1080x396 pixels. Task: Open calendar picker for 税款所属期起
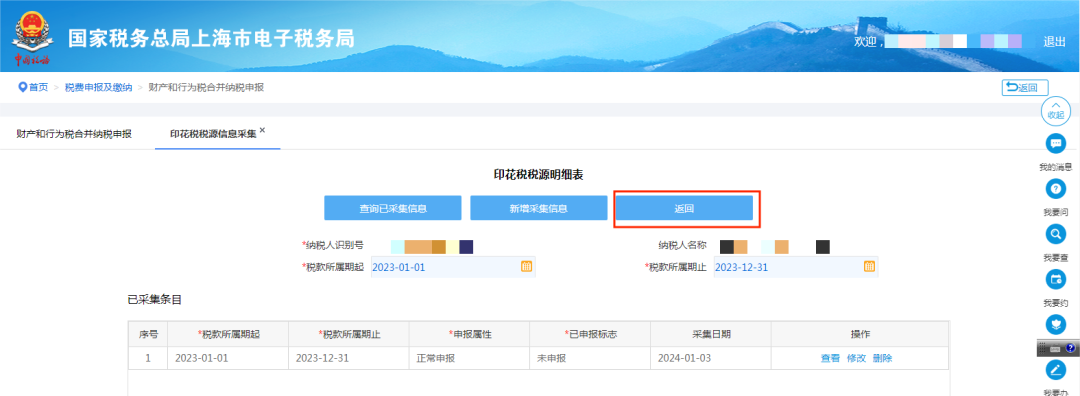tap(526, 267)
